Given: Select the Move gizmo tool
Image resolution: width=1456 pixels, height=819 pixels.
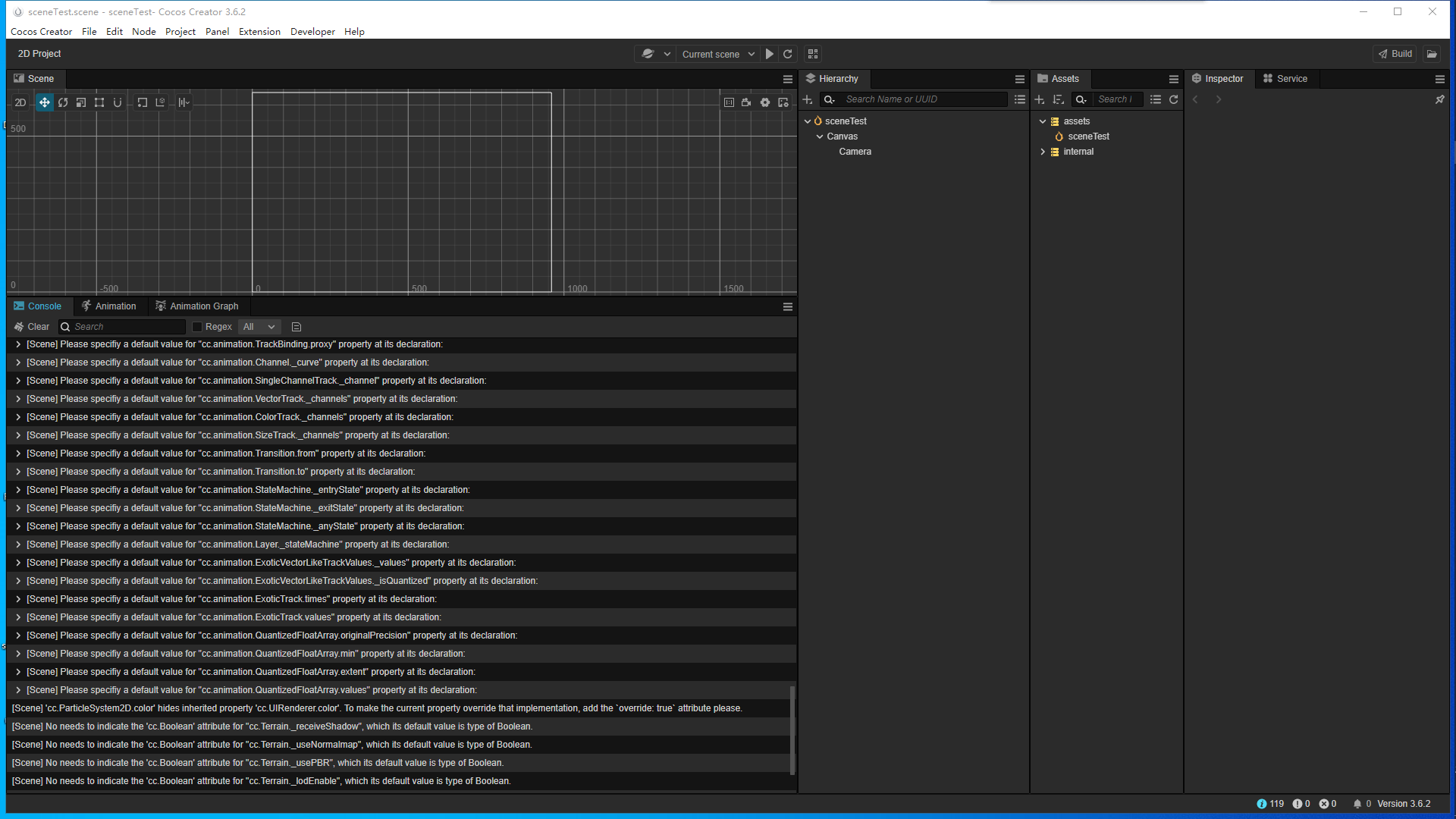Looking at the screenshot, I should (45, 102).
